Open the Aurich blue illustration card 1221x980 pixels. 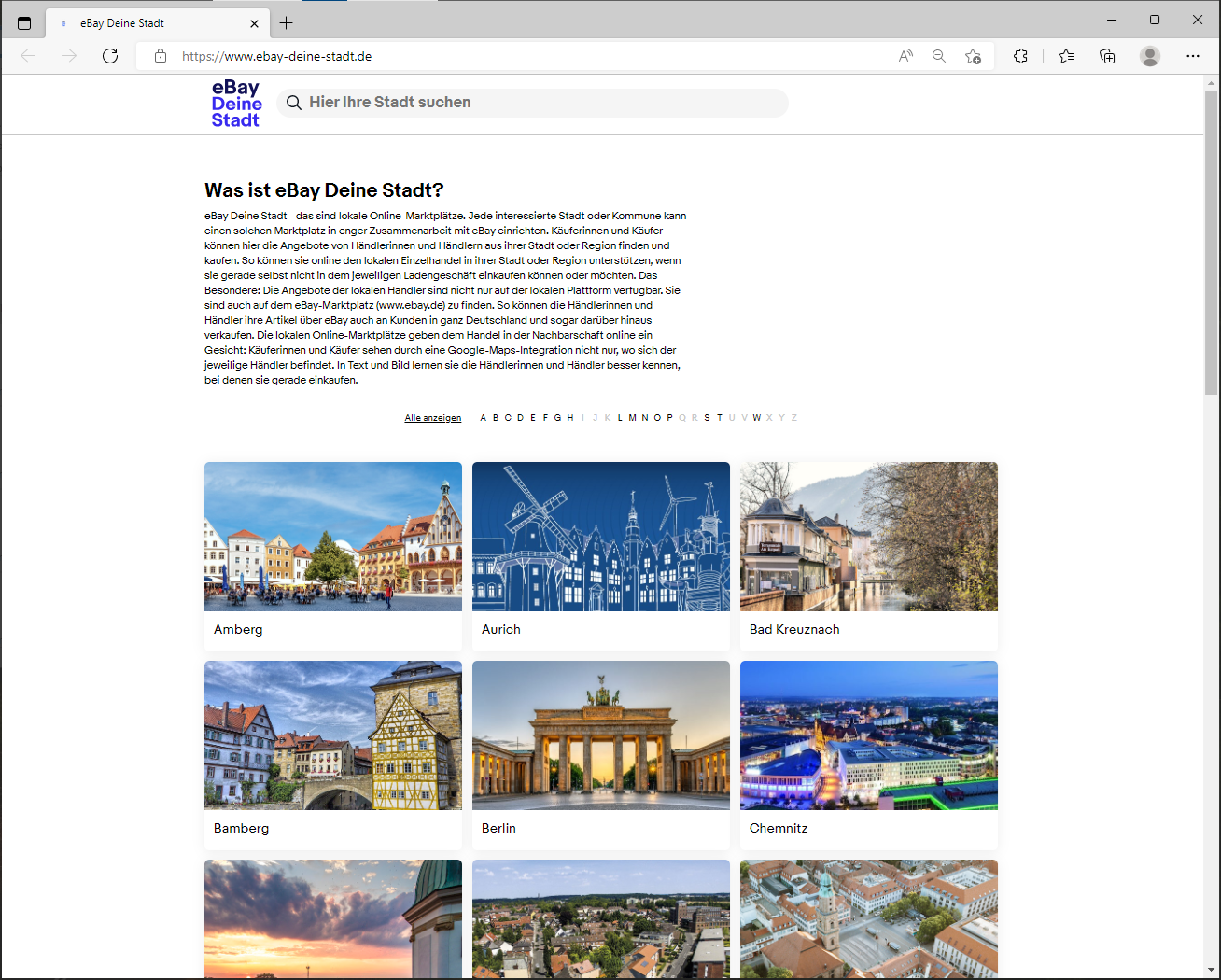601,537
